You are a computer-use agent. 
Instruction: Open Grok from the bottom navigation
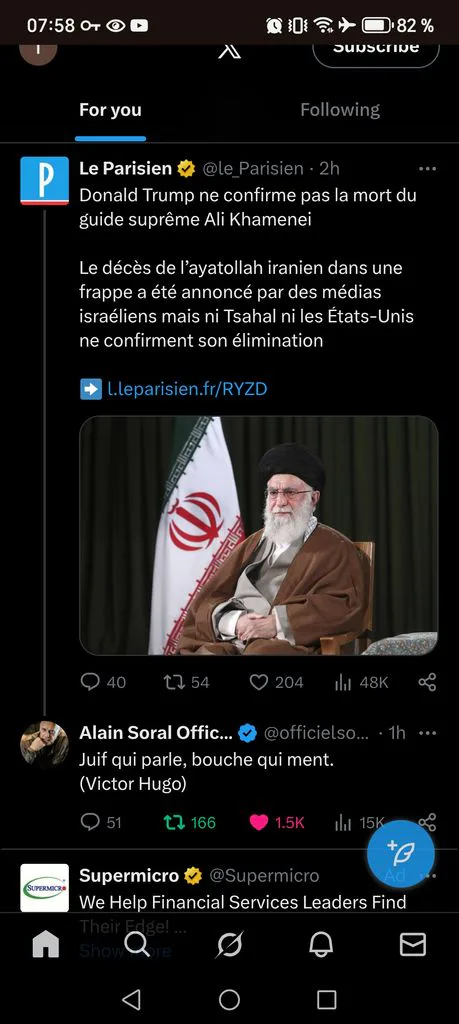[229, 944]
